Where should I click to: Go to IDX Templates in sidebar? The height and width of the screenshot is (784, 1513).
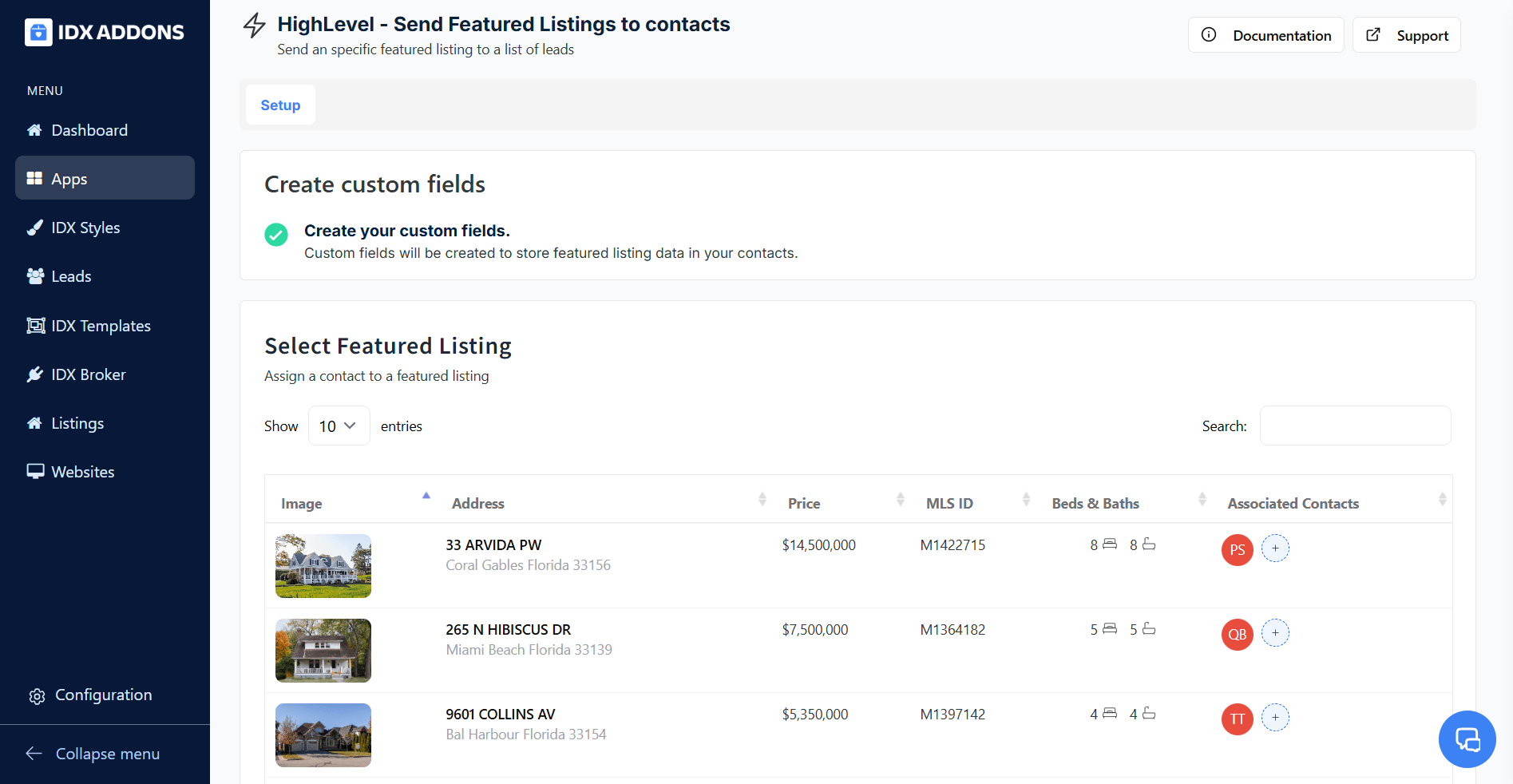point(101,326)
